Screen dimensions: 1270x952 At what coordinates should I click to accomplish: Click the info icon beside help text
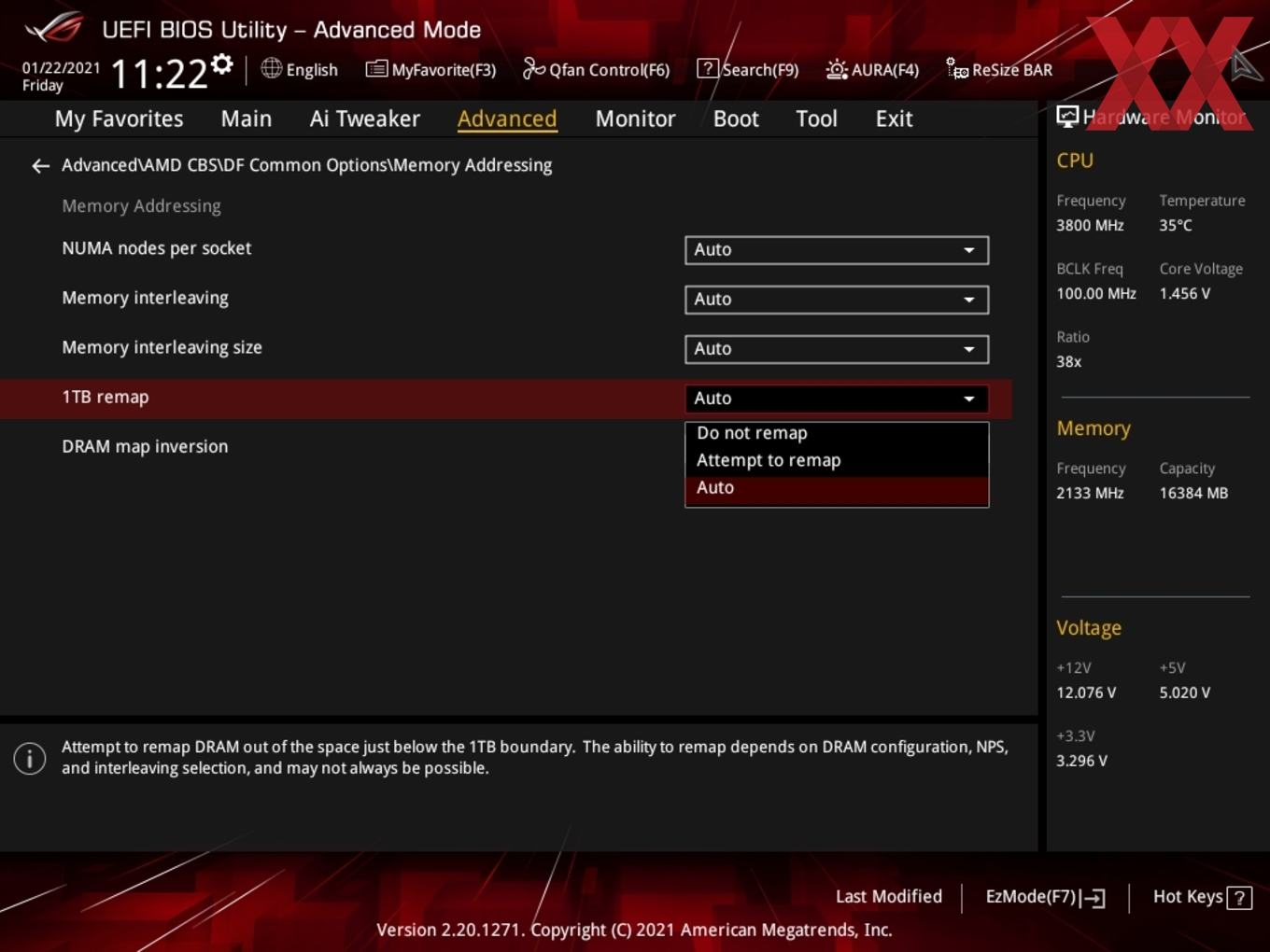30,758
